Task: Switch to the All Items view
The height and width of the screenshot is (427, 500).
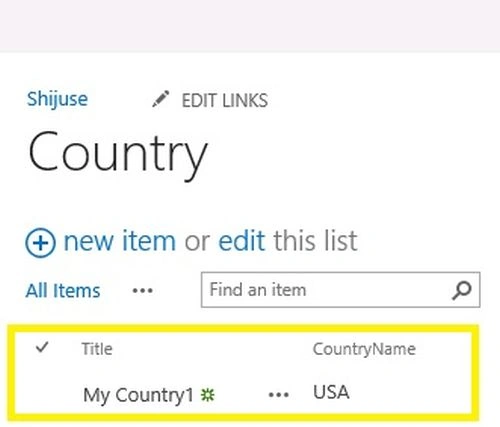Action: [x=63, y=291]
